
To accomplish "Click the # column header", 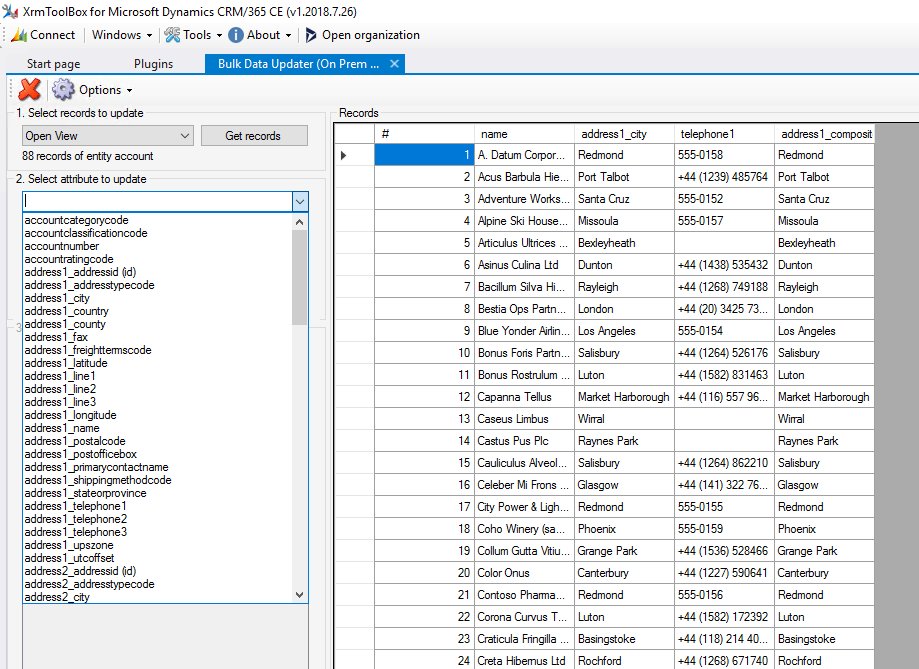I will [424, 134].
